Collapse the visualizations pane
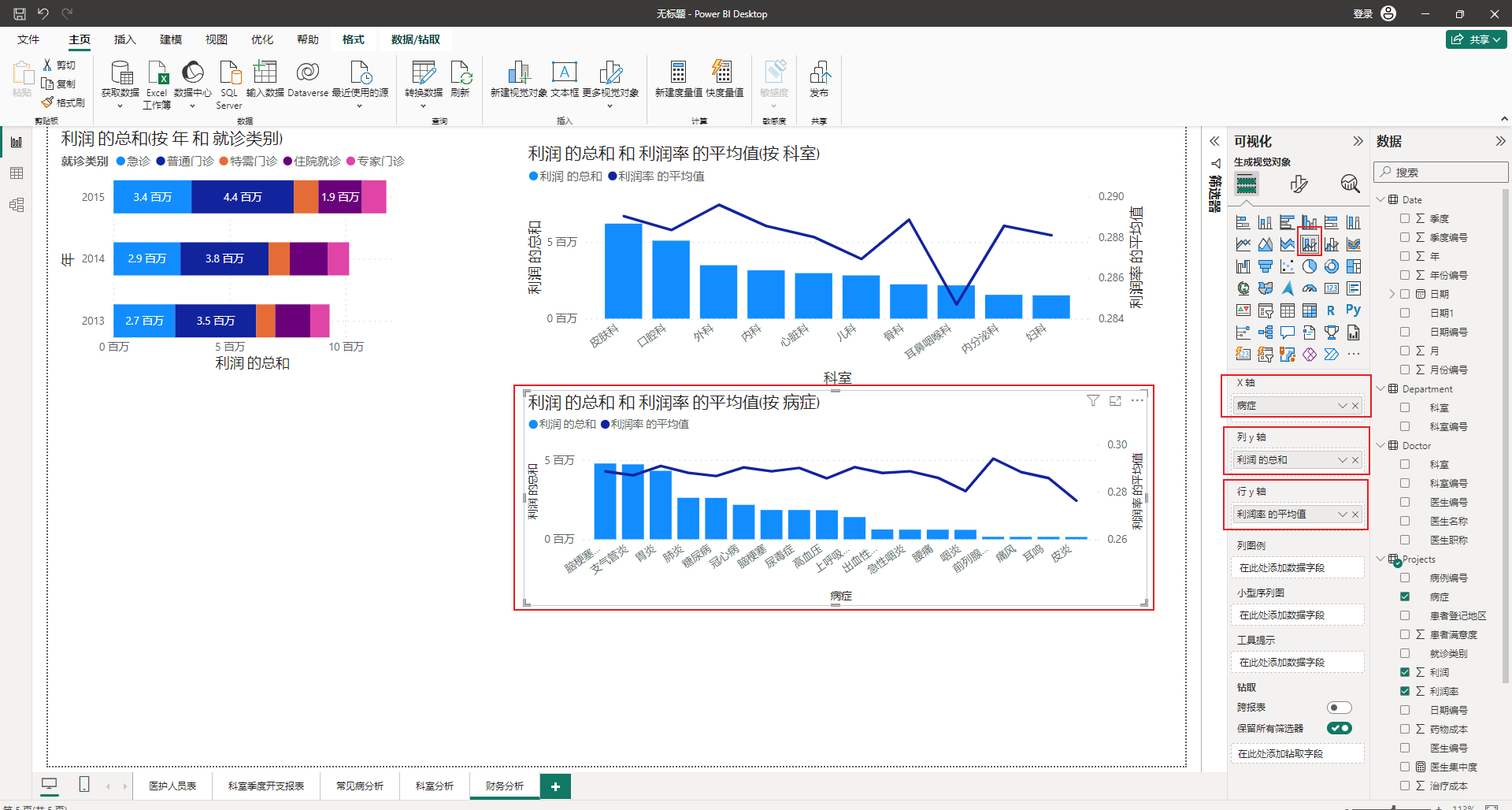1512x810 pixels. pyautogui.click(x=1358, y=141)
